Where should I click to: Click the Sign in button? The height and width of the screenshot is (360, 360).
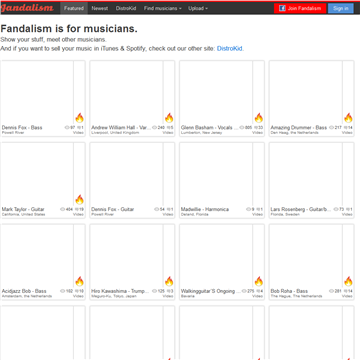point(341,8)
